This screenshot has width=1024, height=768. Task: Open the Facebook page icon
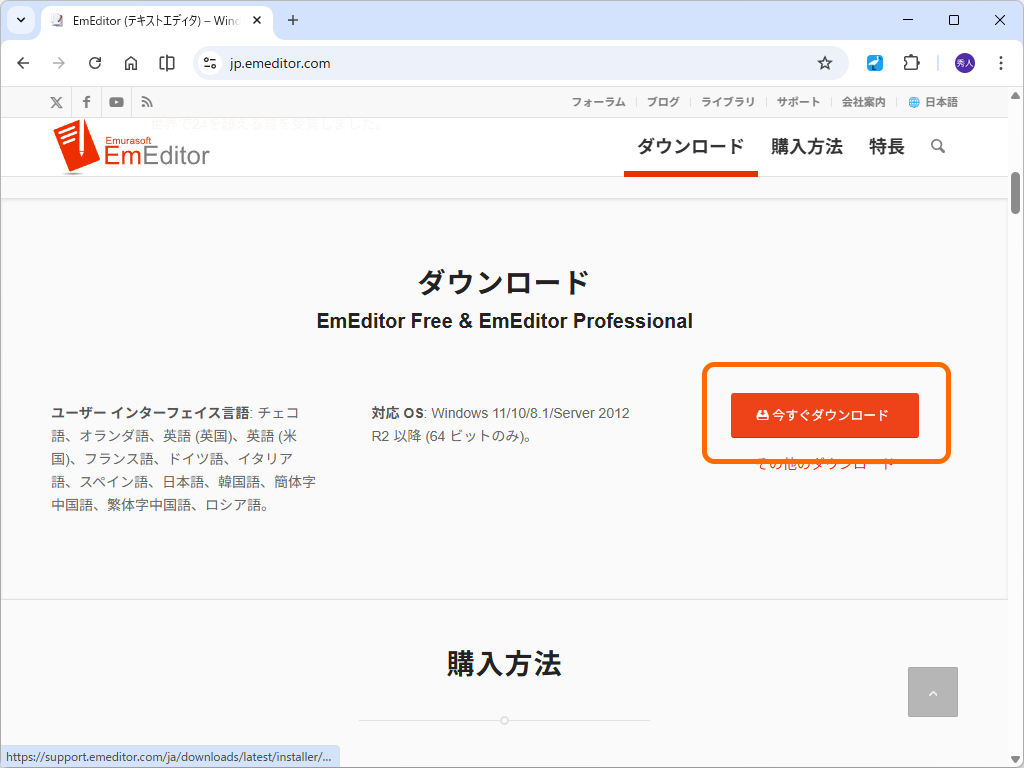pyautogui.click(x=86, y=101)
